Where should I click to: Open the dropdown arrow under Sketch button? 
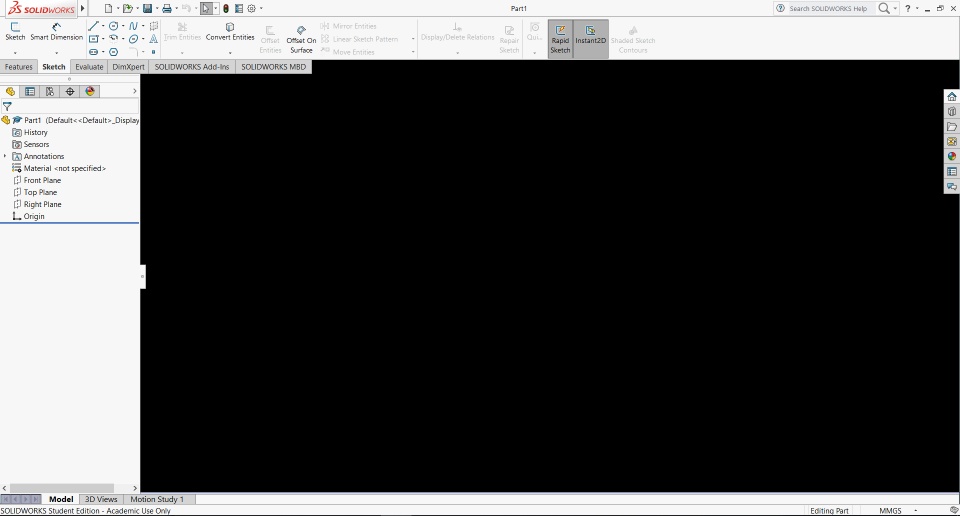point(15,53)
